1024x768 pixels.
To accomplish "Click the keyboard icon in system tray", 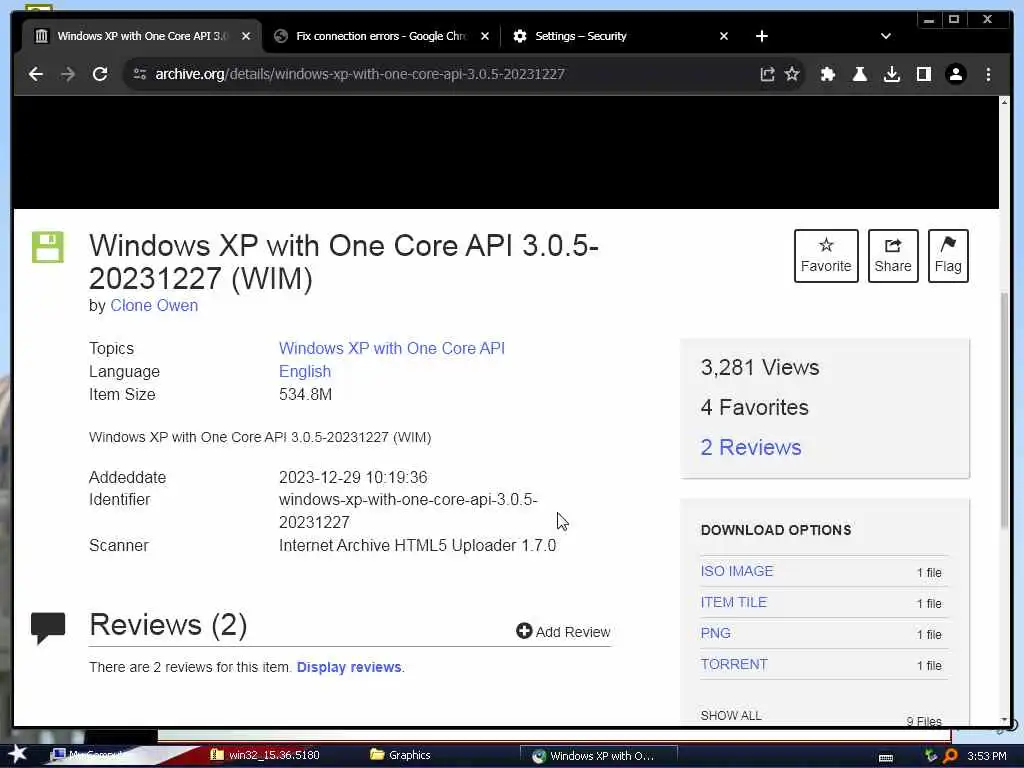I will coord(886,757).
